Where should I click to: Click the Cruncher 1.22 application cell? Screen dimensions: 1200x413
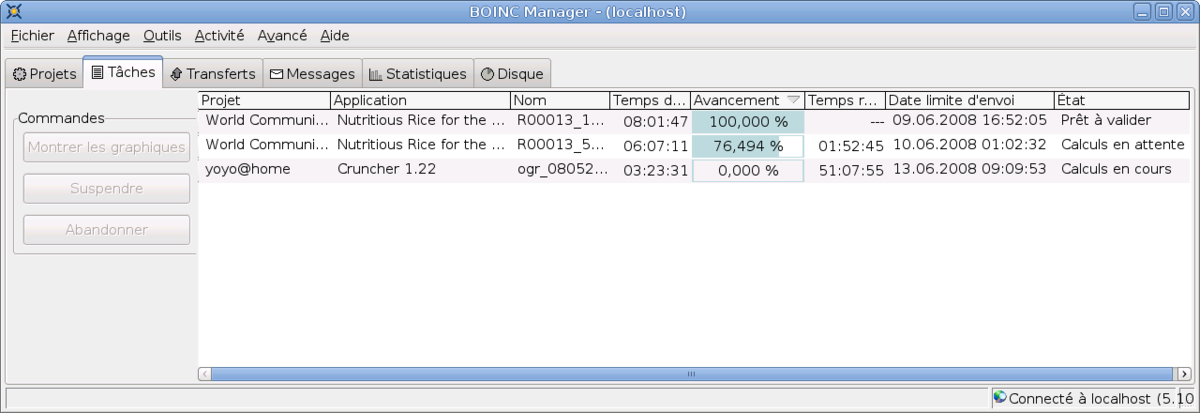point(386,169)
